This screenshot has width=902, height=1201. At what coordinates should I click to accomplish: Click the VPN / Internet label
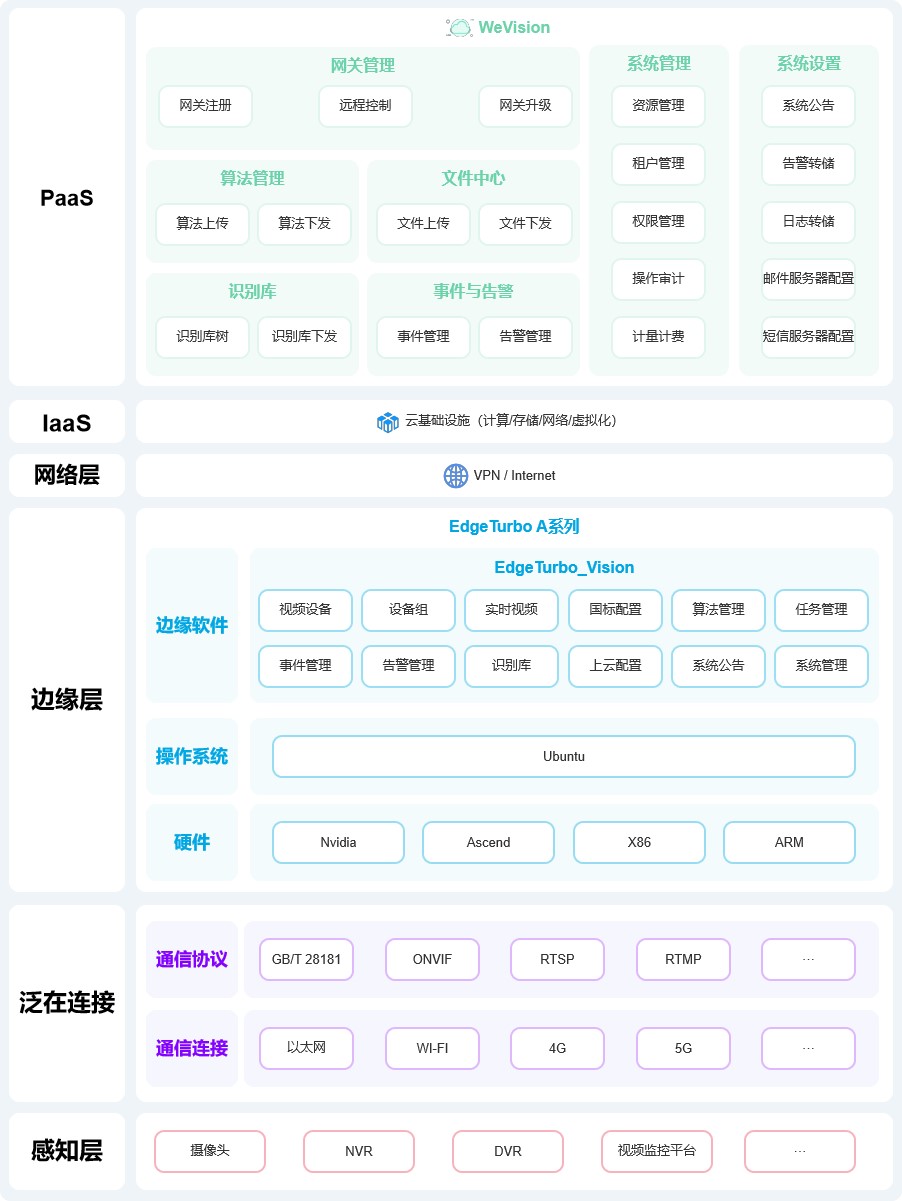pyautogui.click(x=514, y=476)
